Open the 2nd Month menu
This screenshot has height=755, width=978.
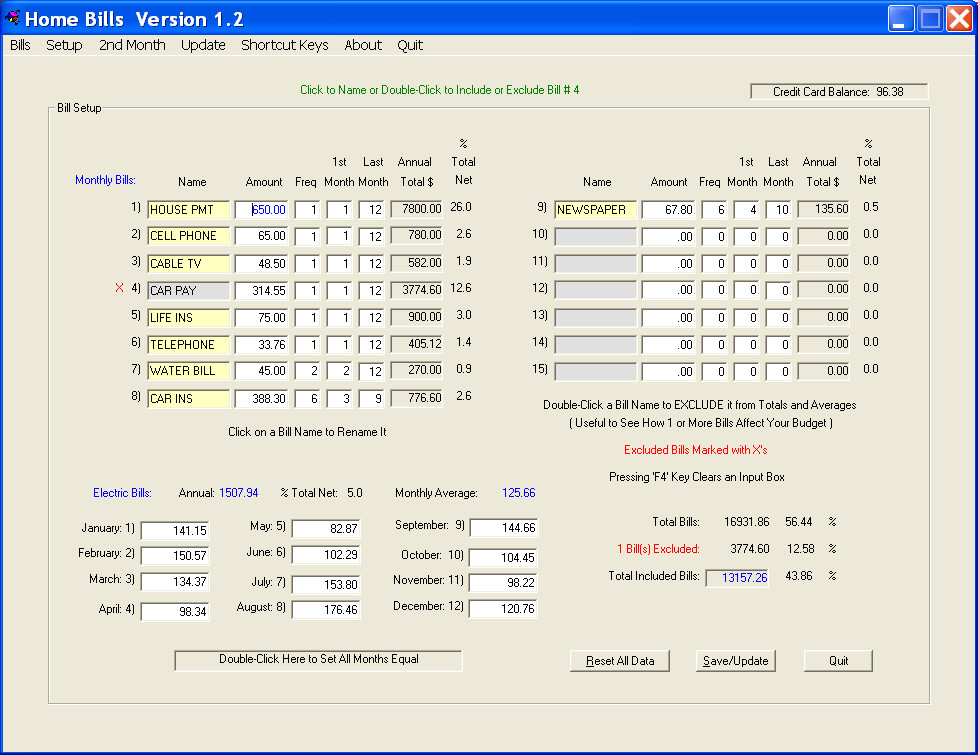132,45
